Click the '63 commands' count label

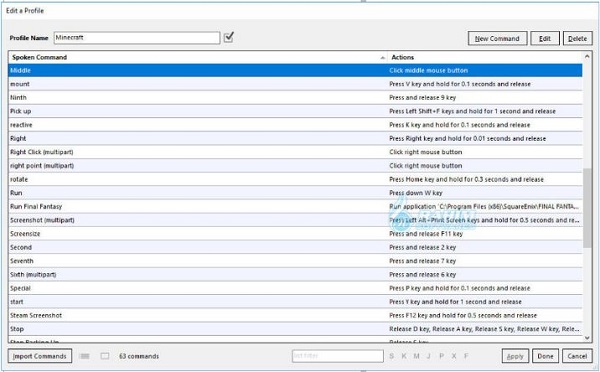click(x=139, y=356)
